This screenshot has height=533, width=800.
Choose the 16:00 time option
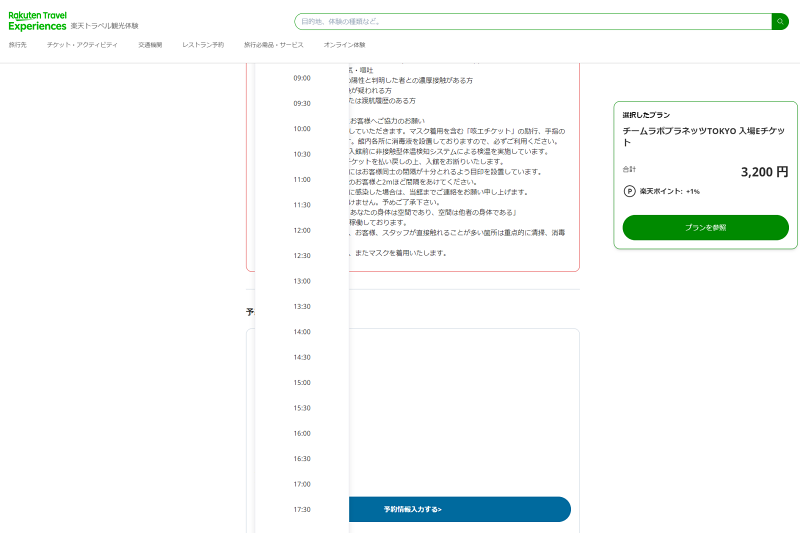[x=302, y=434]
